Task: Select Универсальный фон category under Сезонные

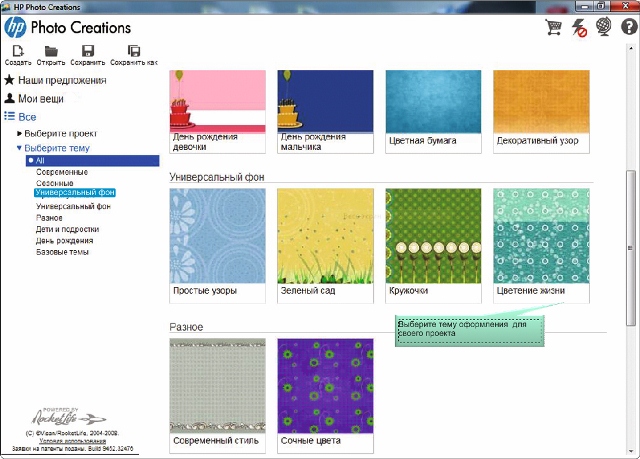Action: pos(75,192)
